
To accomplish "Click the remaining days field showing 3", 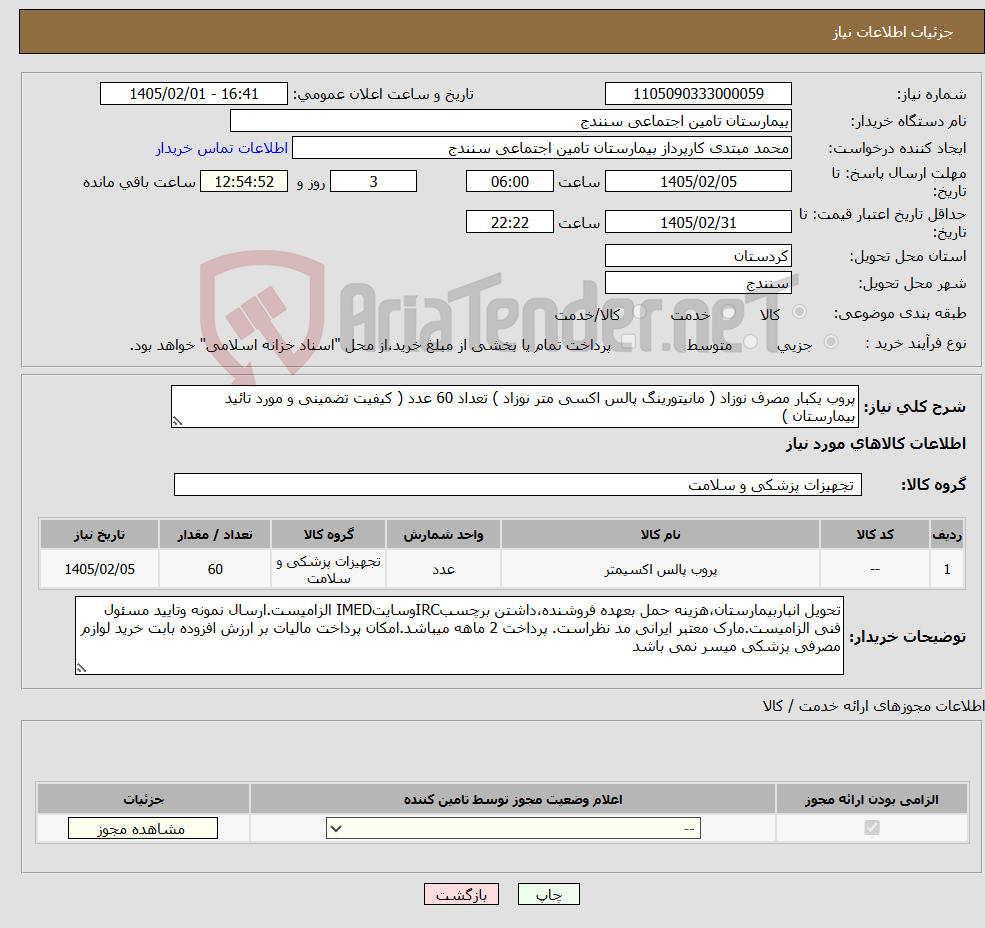I will [373, 182].
